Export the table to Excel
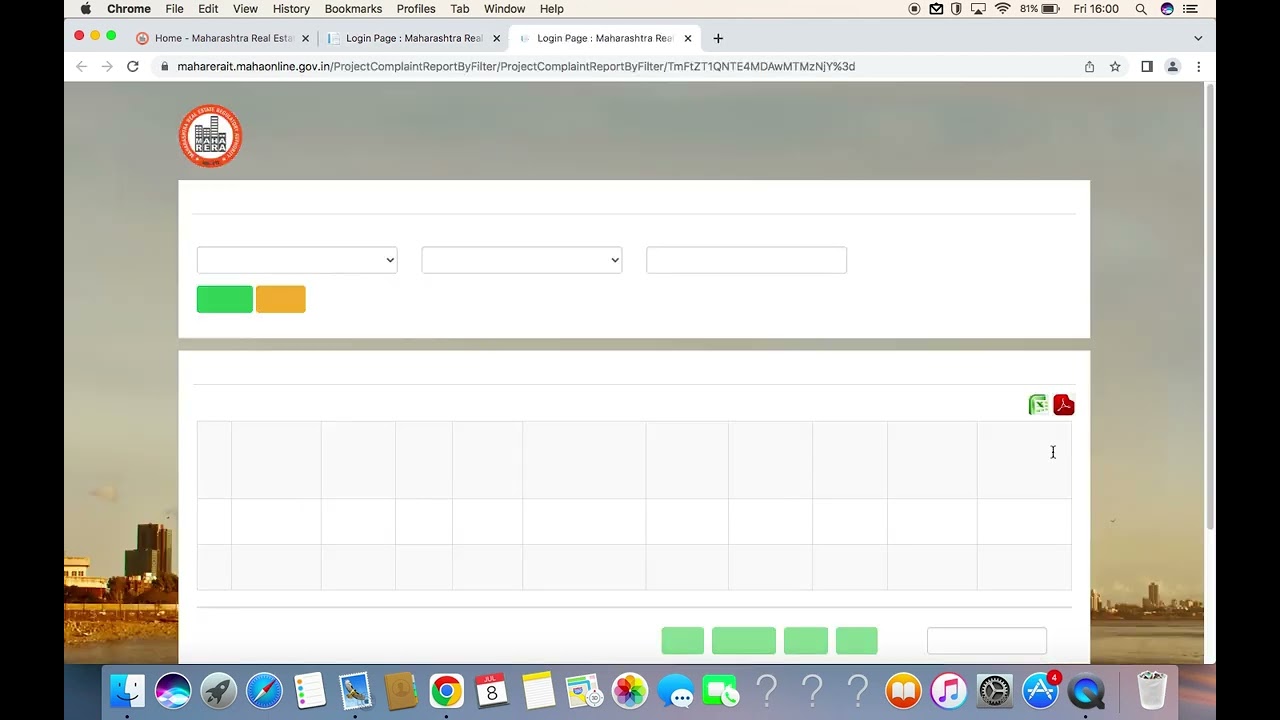The width and height of the screenshot is (1280, 720). 1038,405
